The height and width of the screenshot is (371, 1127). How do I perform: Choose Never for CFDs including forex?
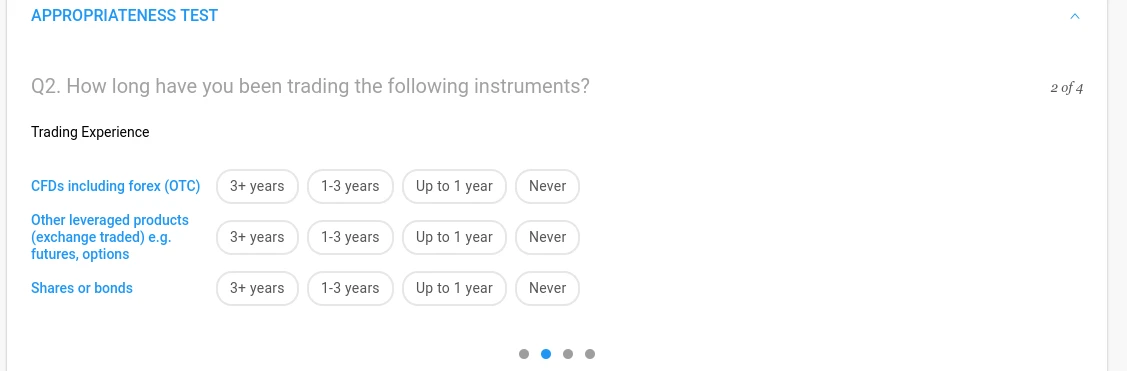(548, 186)
